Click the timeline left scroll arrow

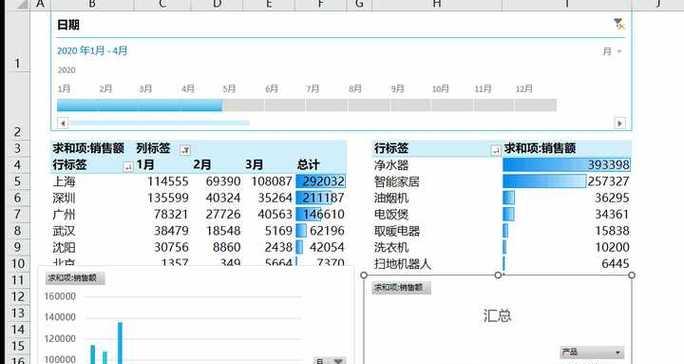[x=63, y=123]
